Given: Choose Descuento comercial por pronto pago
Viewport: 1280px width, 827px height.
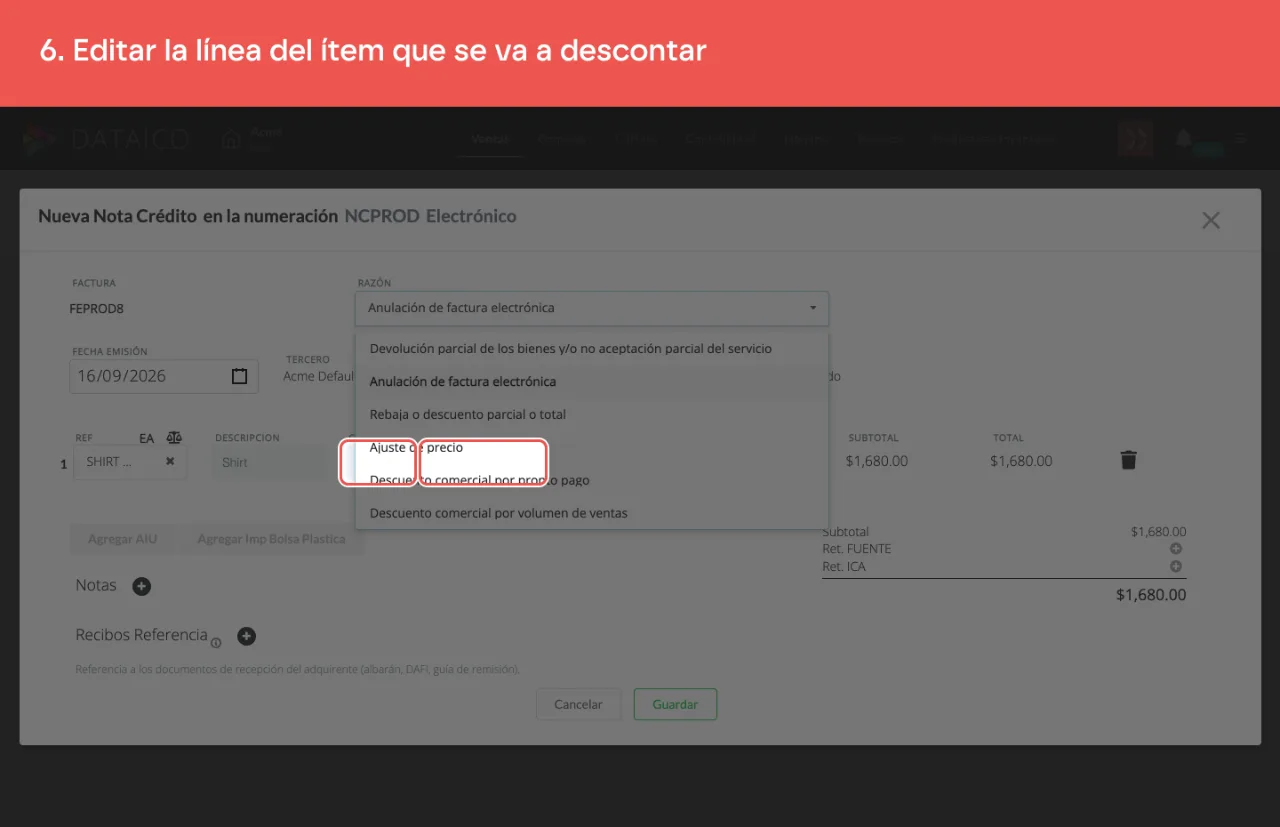Looking at the screenshot, I should tap(592, 481).
